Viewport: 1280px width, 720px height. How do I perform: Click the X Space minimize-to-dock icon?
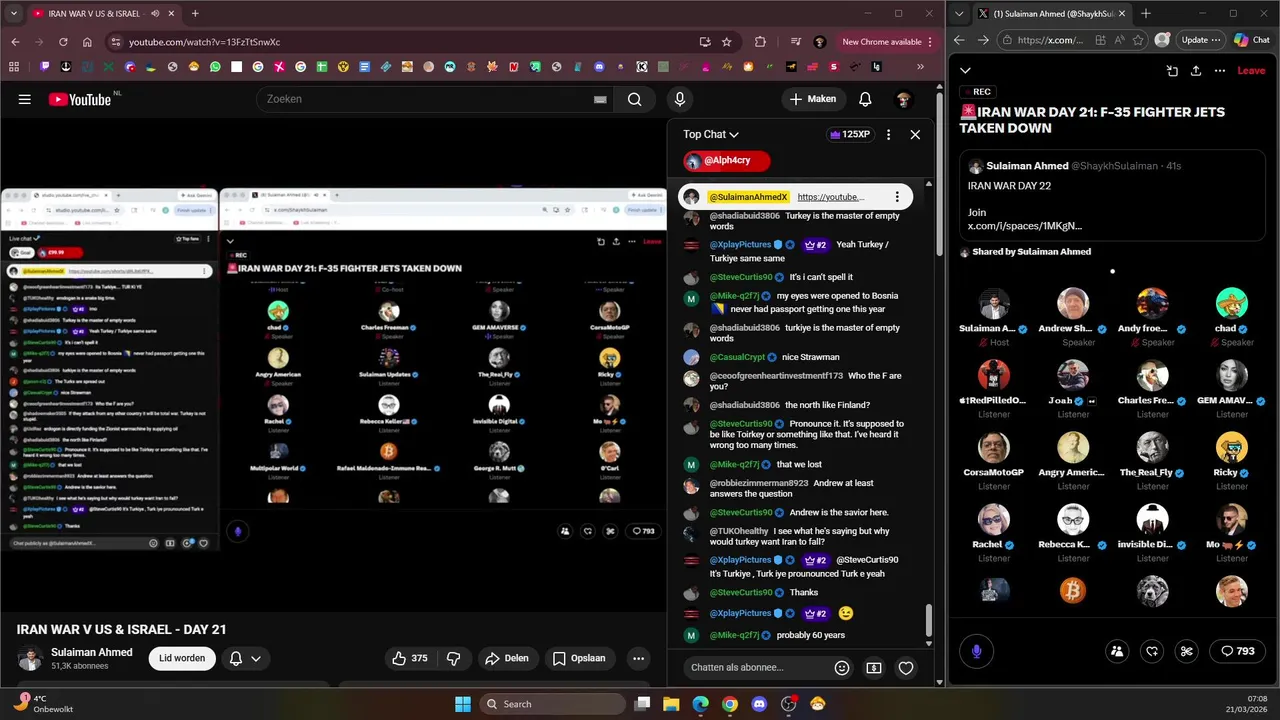(1172, 71)
